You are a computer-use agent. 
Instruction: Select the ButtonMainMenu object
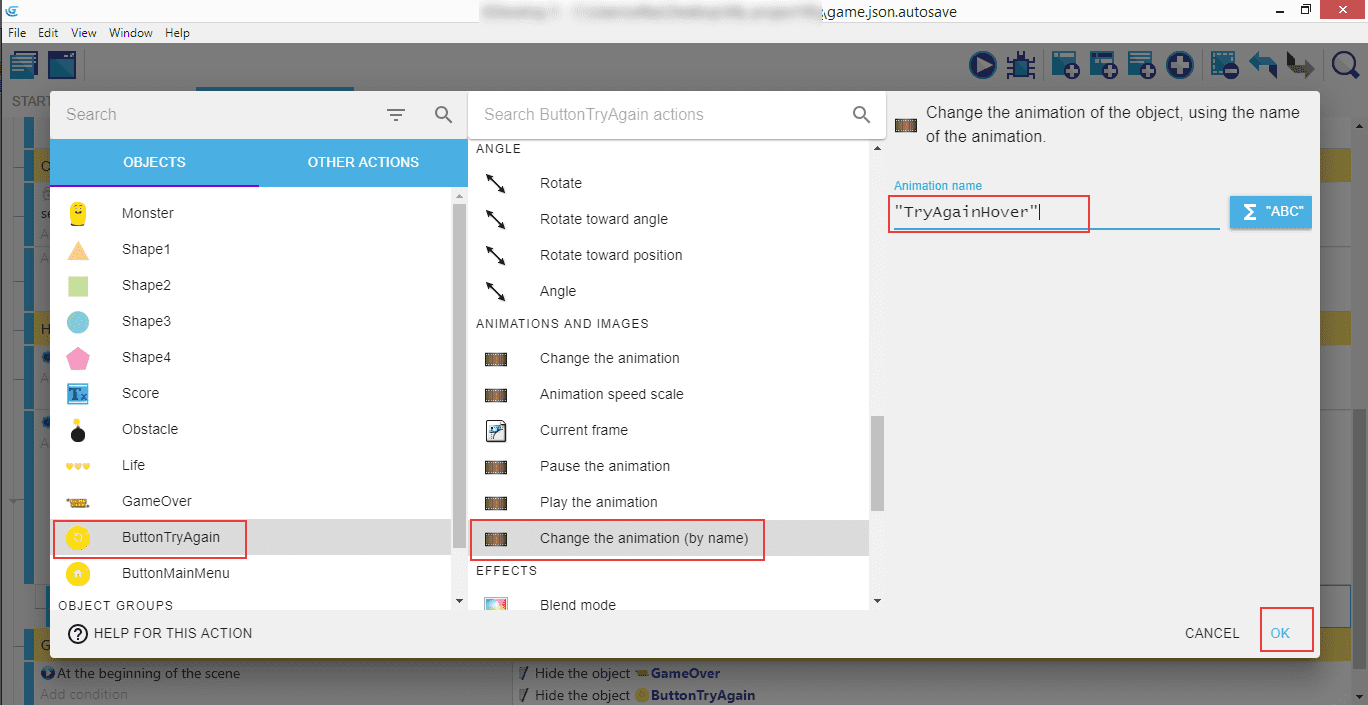[175, 573]
